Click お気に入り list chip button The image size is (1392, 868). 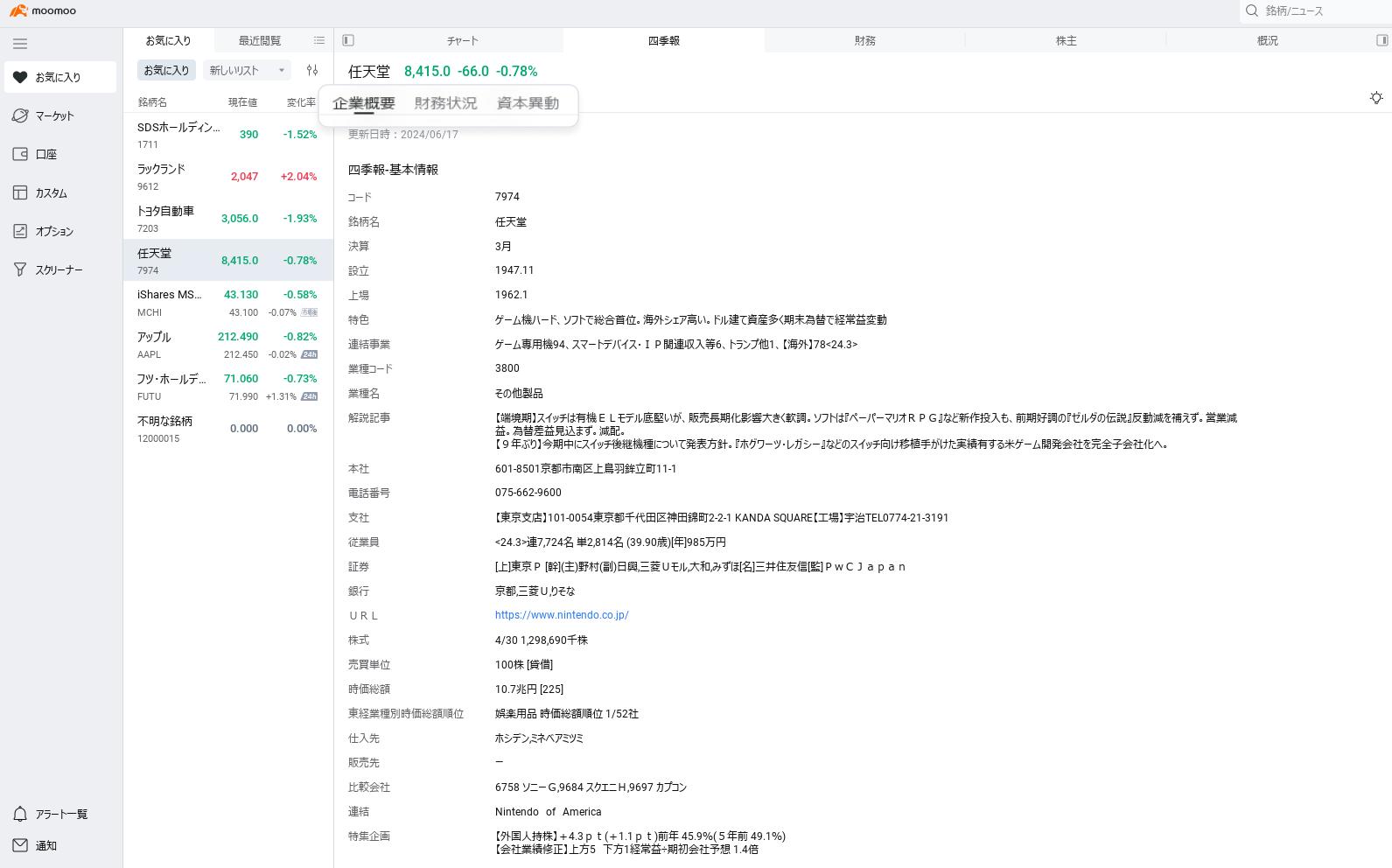pos(166,70)
